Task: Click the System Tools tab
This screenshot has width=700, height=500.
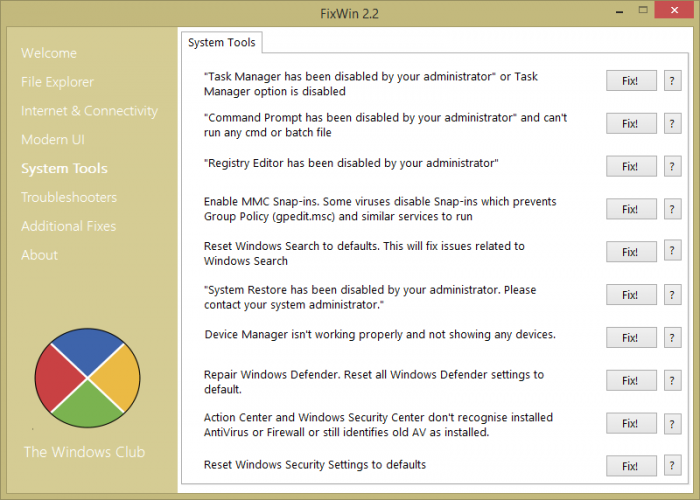Action: (x=222, y=42)
